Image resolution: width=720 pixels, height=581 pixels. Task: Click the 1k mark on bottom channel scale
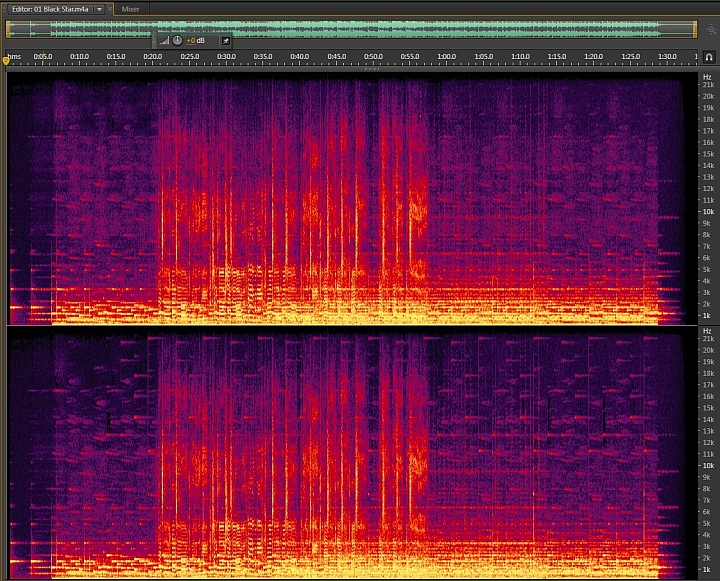[707, 570]
